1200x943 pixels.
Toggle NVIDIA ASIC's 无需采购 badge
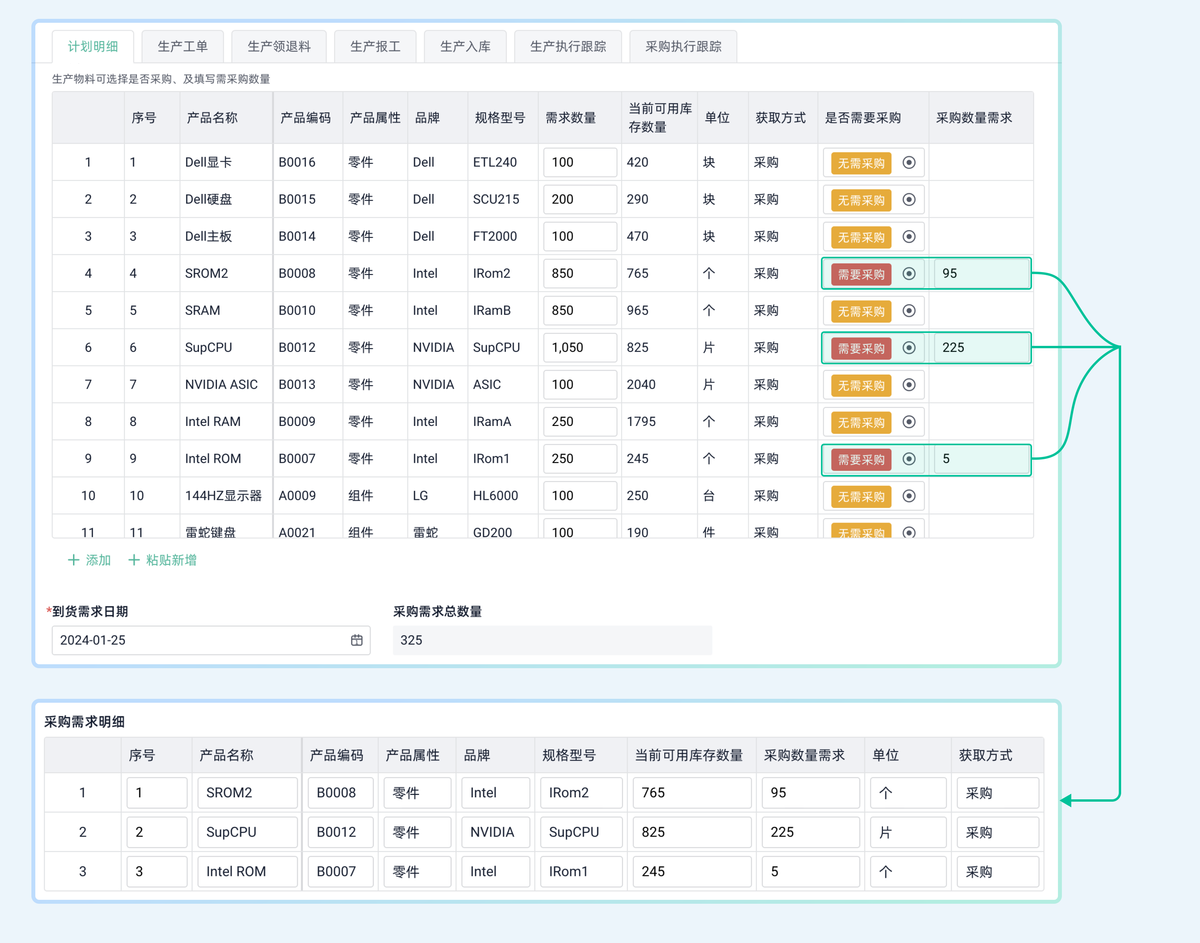pyautogui.click(x=860, y=384)
